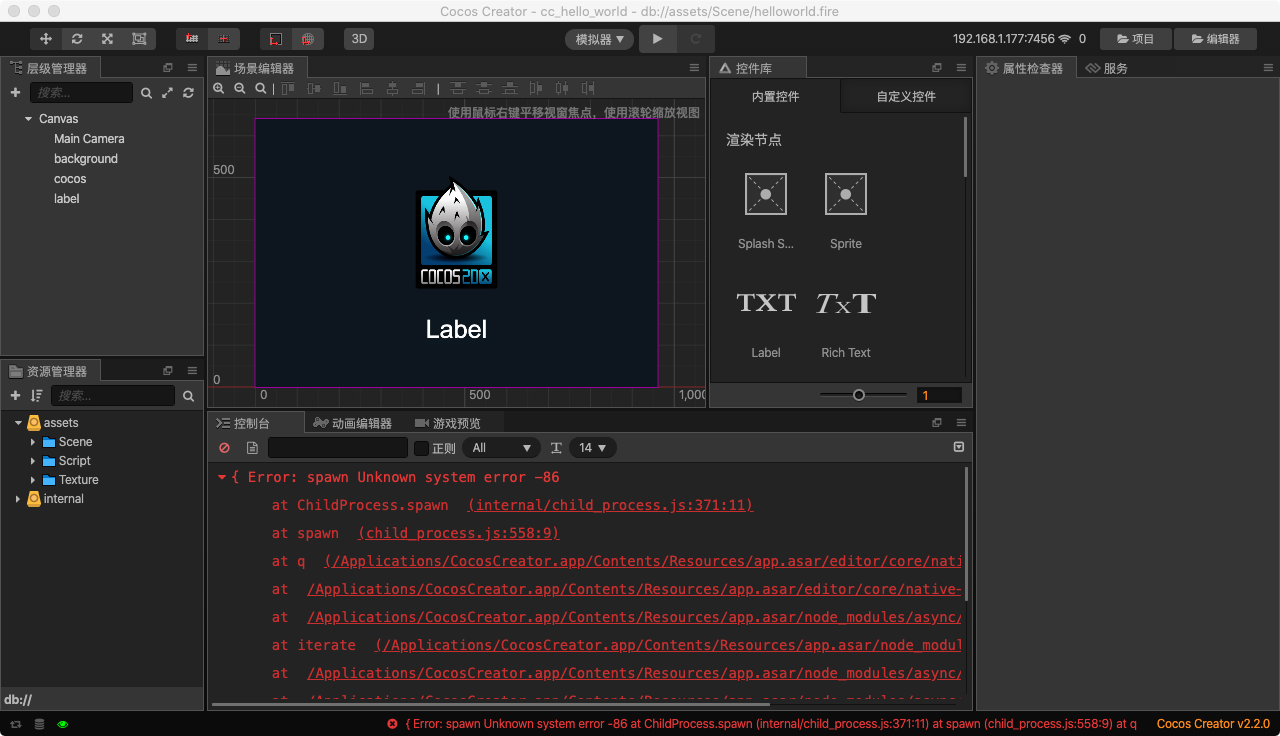Toggle pivot/center gizmo position mode
This screenshot has width=1280, height=736.
[192, 39]
